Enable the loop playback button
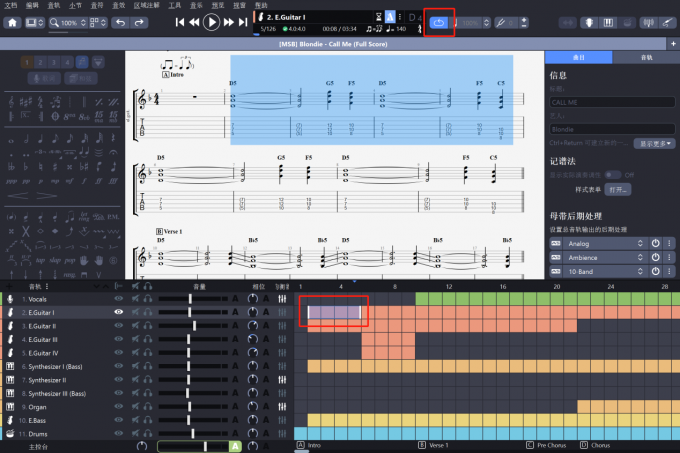The image size is (680, 453). click(x=440, y=22)
